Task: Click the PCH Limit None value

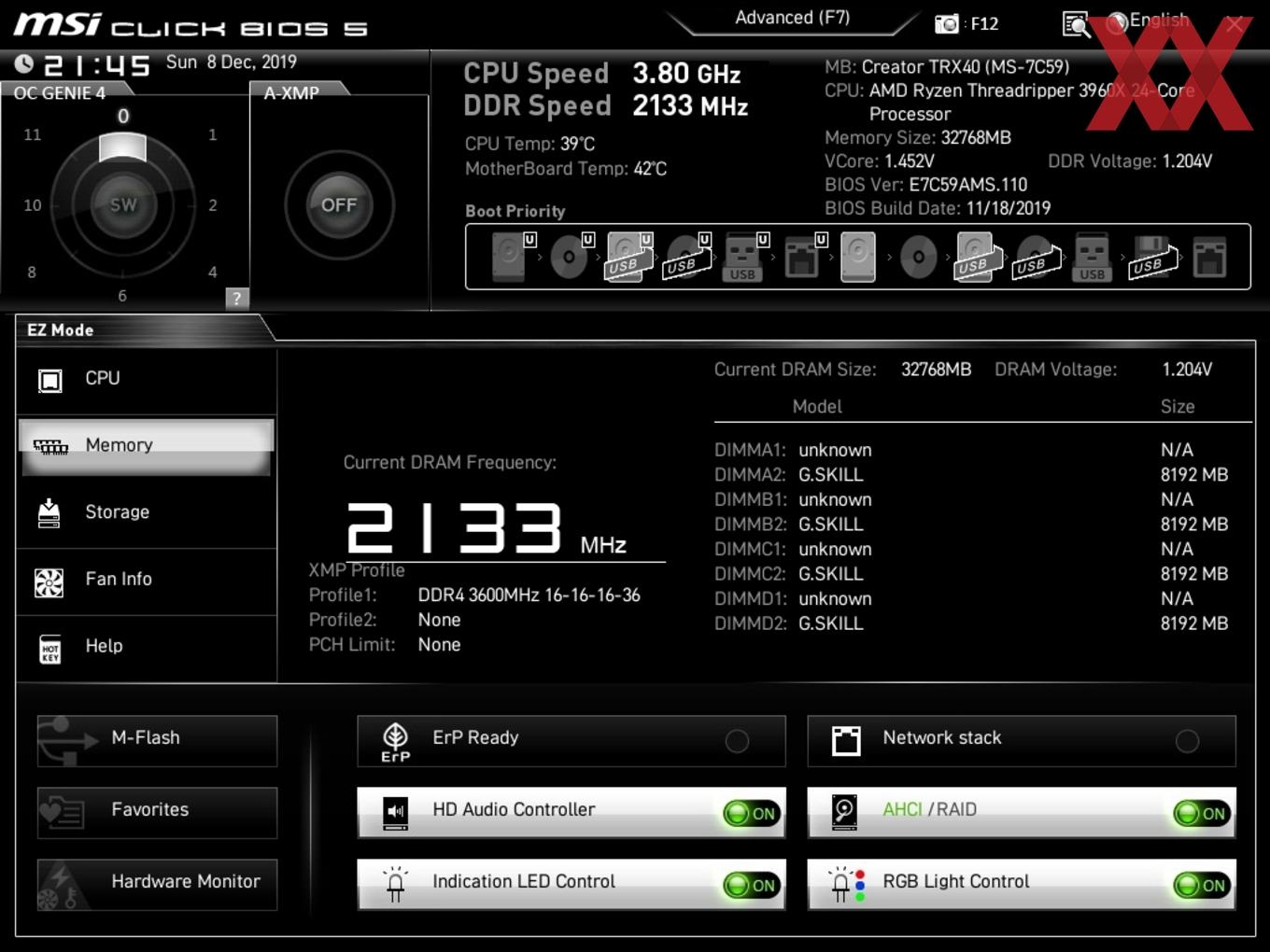Action: pyautogui.click(x=439, y=645)
